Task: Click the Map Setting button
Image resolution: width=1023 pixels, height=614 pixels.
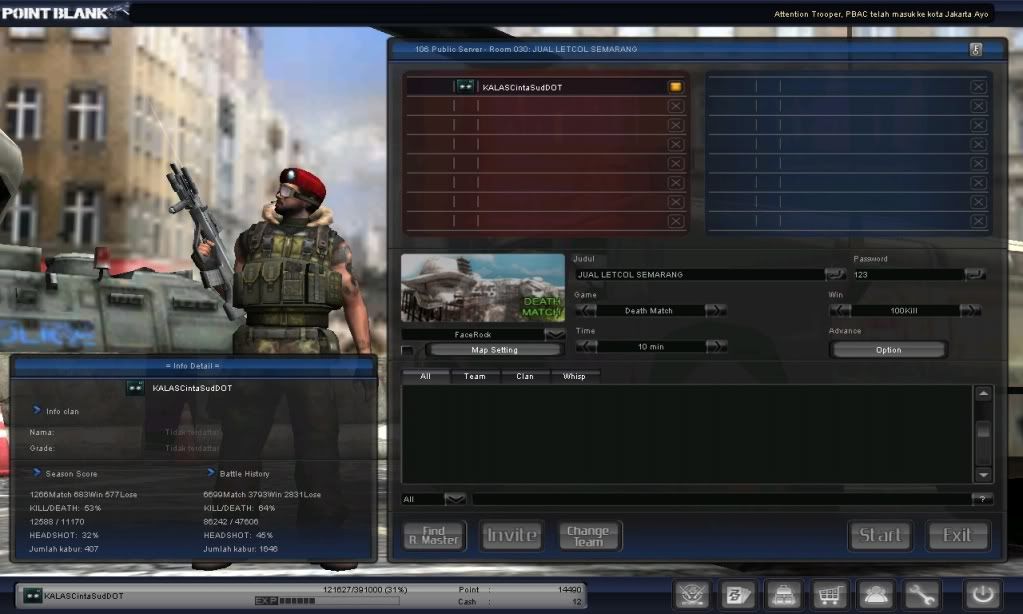Action: point(495,350)
